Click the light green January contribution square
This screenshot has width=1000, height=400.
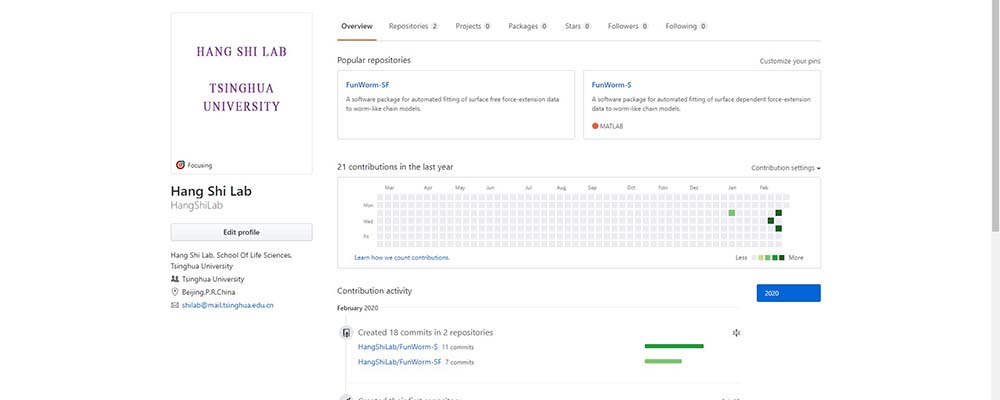(x=731, y=213)
